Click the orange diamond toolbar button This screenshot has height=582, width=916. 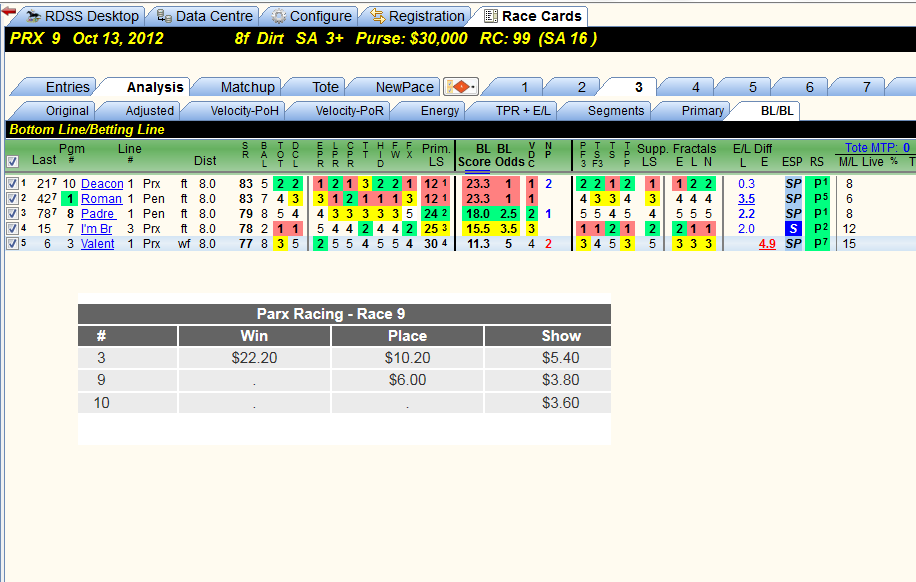tap(461, 87)
